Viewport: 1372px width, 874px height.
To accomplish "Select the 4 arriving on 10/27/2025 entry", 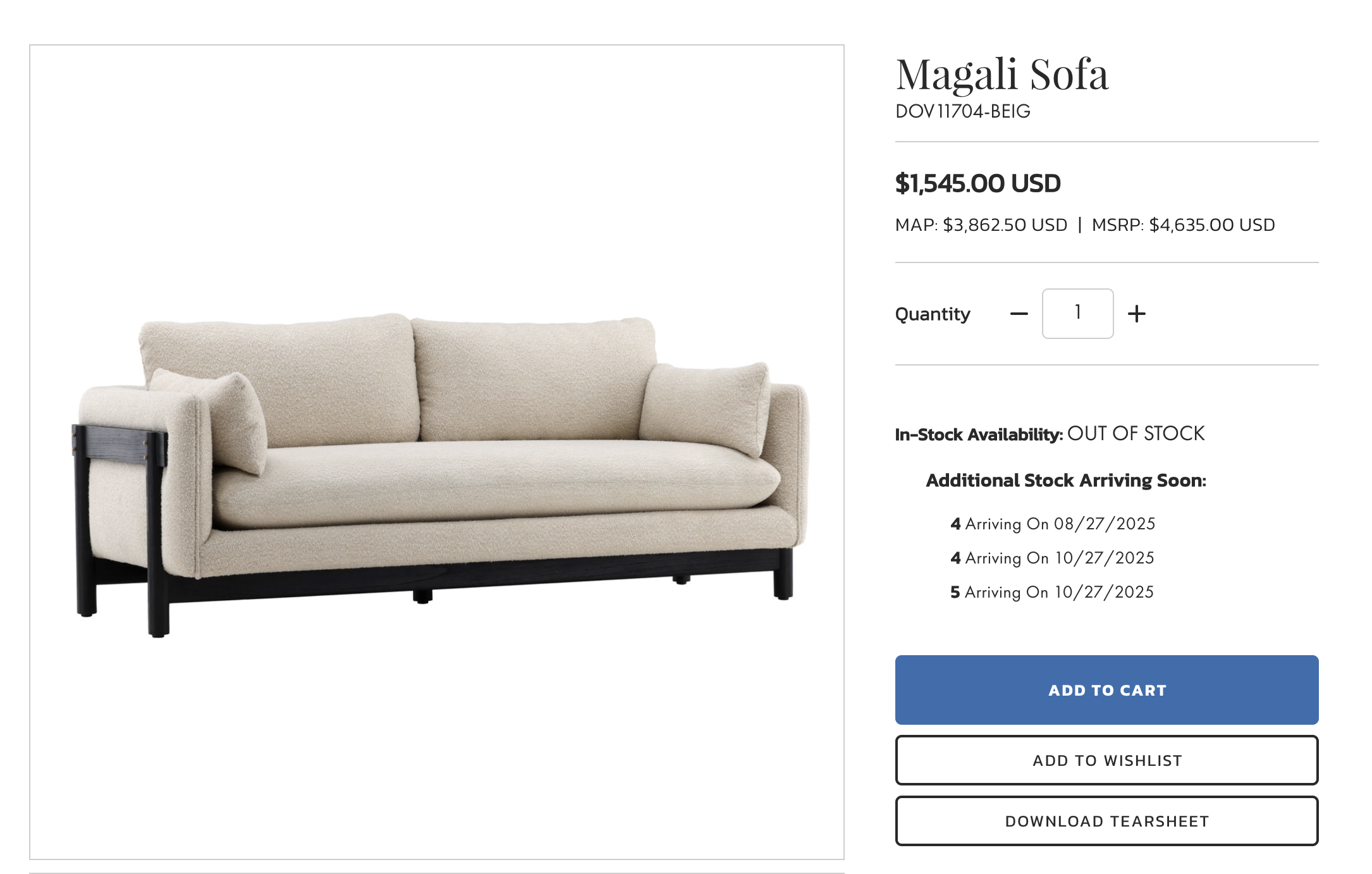I will click(x=1053, y=558).
